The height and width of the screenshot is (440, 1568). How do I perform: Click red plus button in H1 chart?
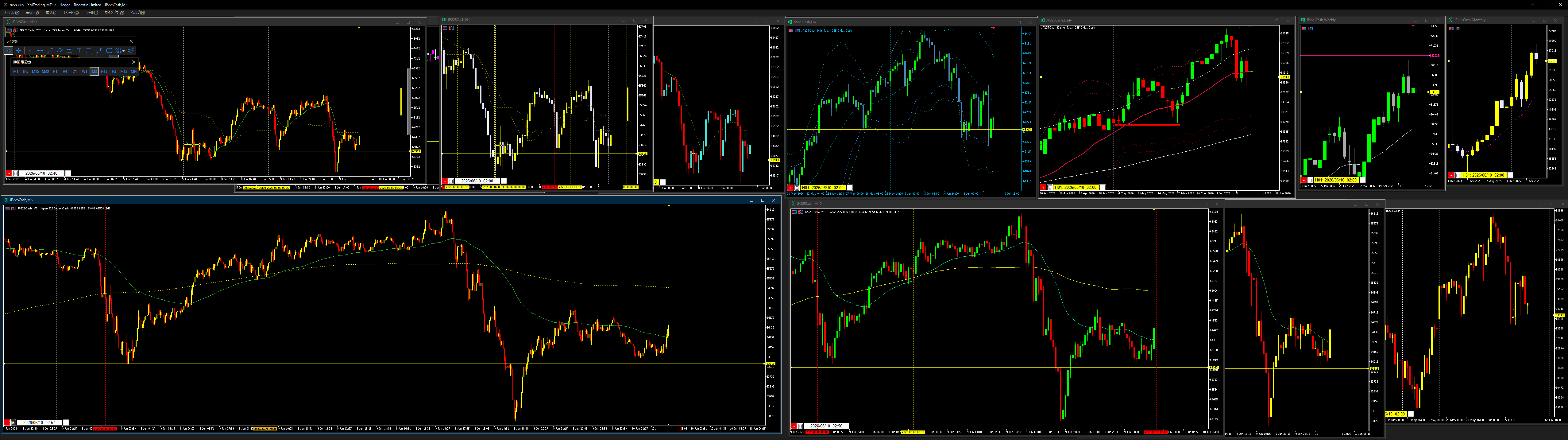click(445, 181)
